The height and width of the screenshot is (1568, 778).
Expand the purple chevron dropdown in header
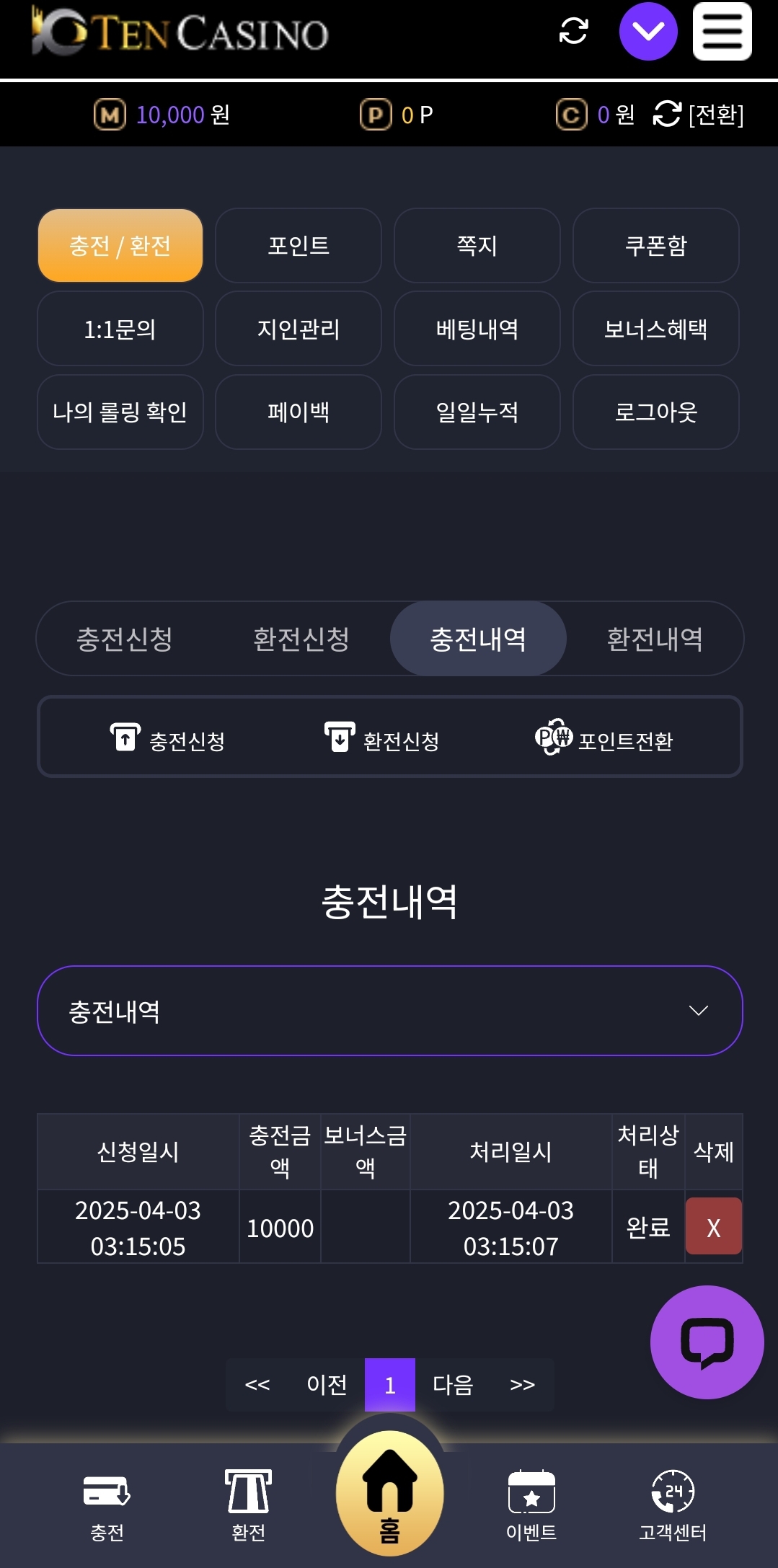[648, 32]
